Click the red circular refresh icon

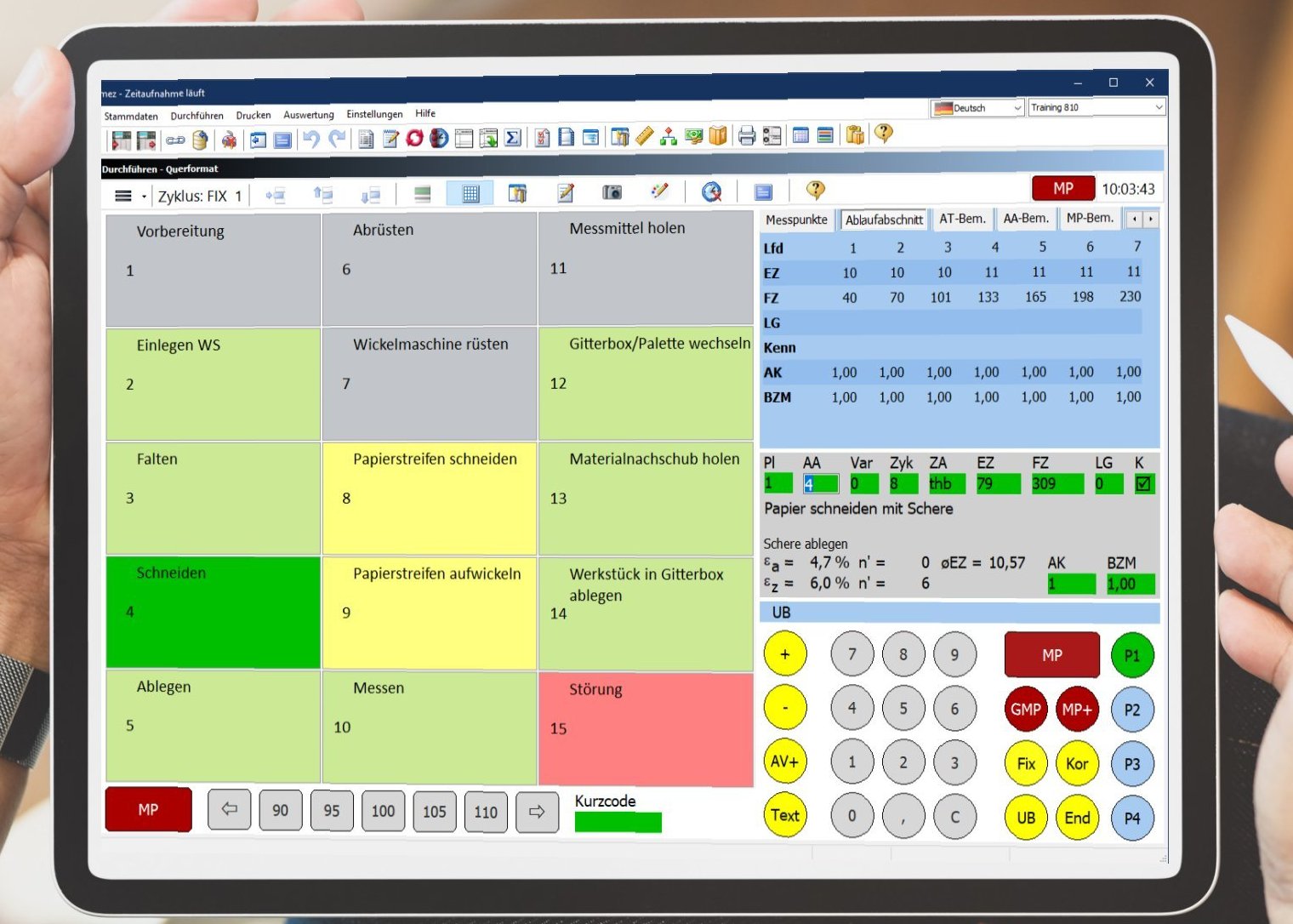pyautogui.click(x=414, y=138)
